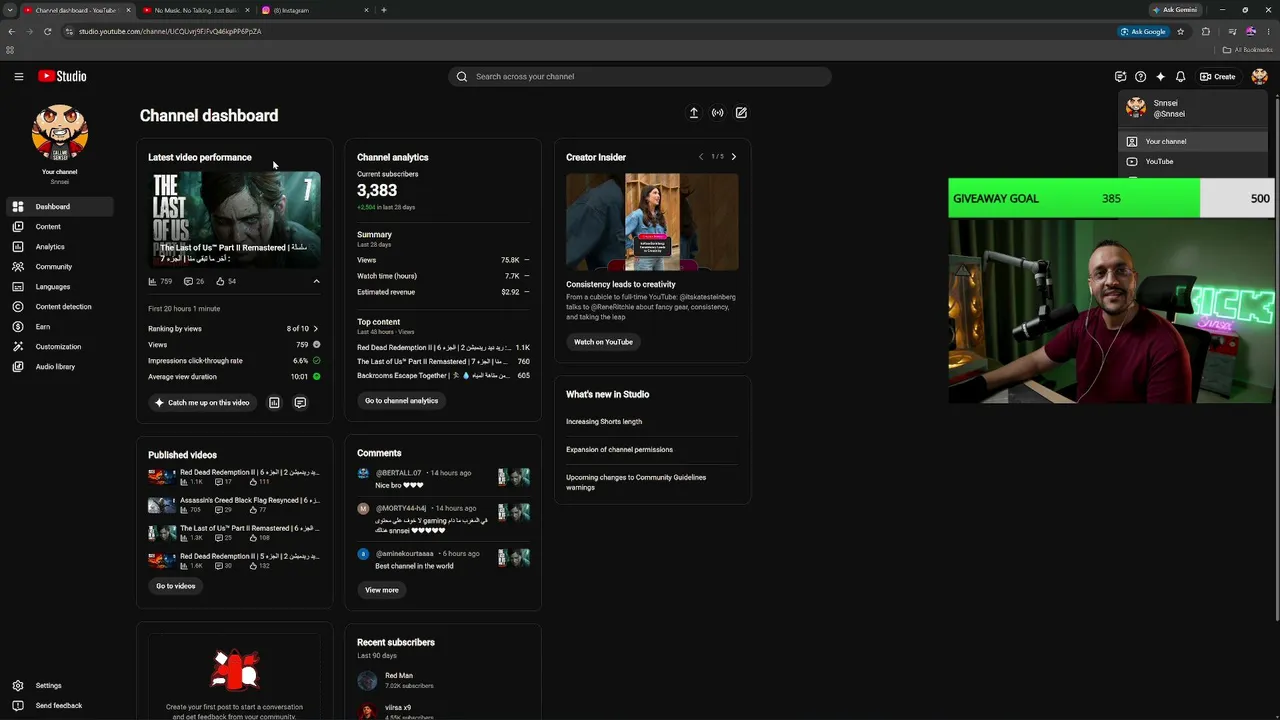Open Community in the sidebar

(x=60, y=267)
